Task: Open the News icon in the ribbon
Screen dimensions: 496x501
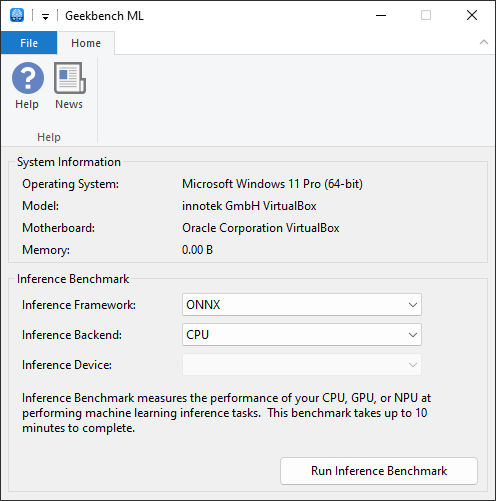Action: coord(69,86)
